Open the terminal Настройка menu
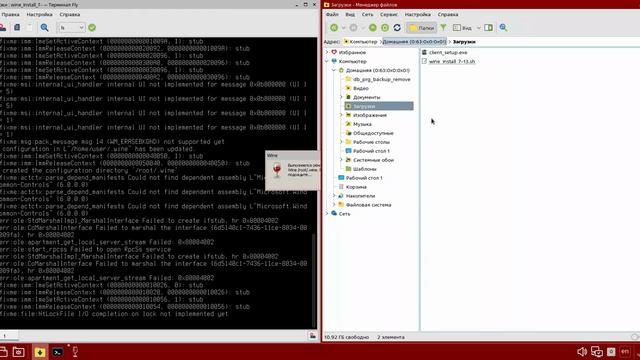Image resolution: width=640 pixels, height=360 pixels. 39,14
